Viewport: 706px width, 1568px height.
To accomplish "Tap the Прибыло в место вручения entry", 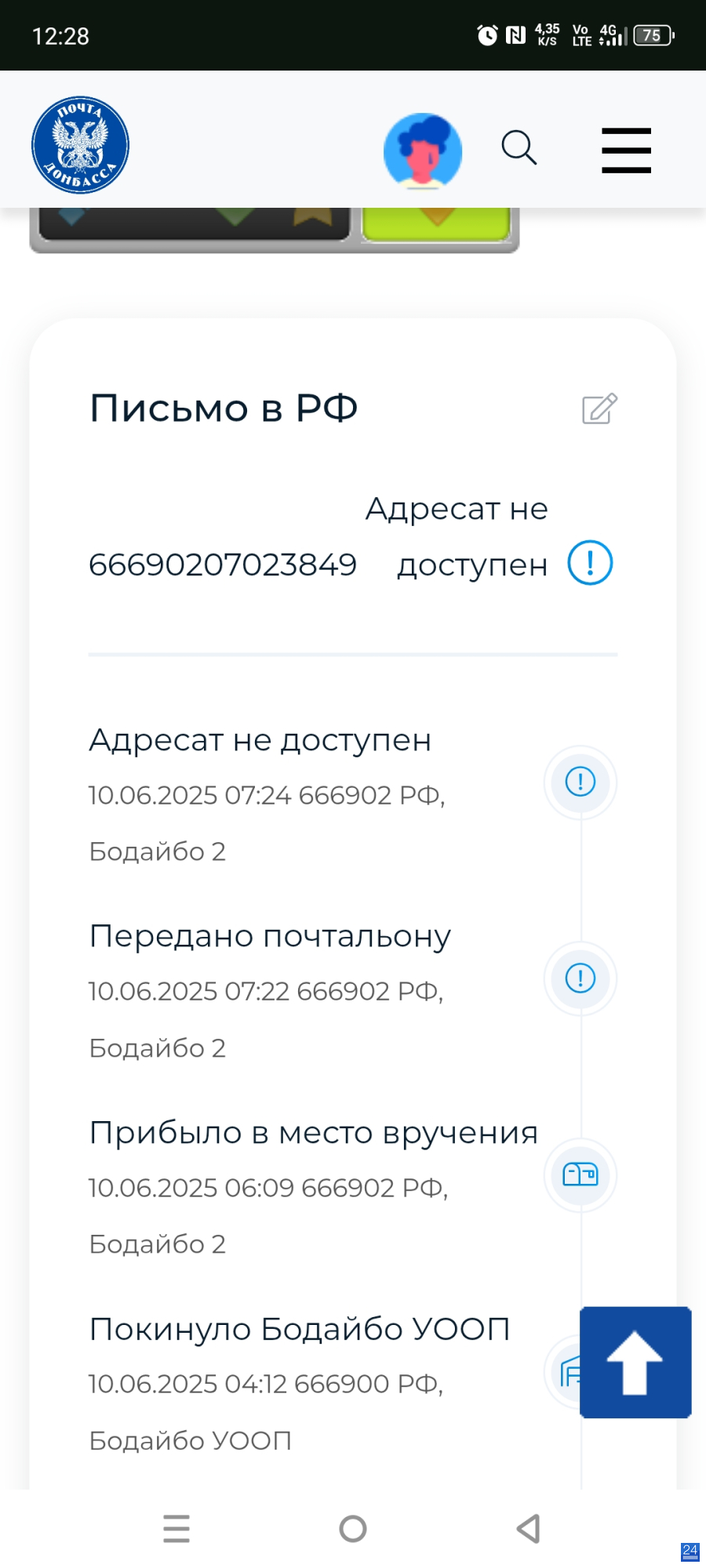I will pos(313,1134).
